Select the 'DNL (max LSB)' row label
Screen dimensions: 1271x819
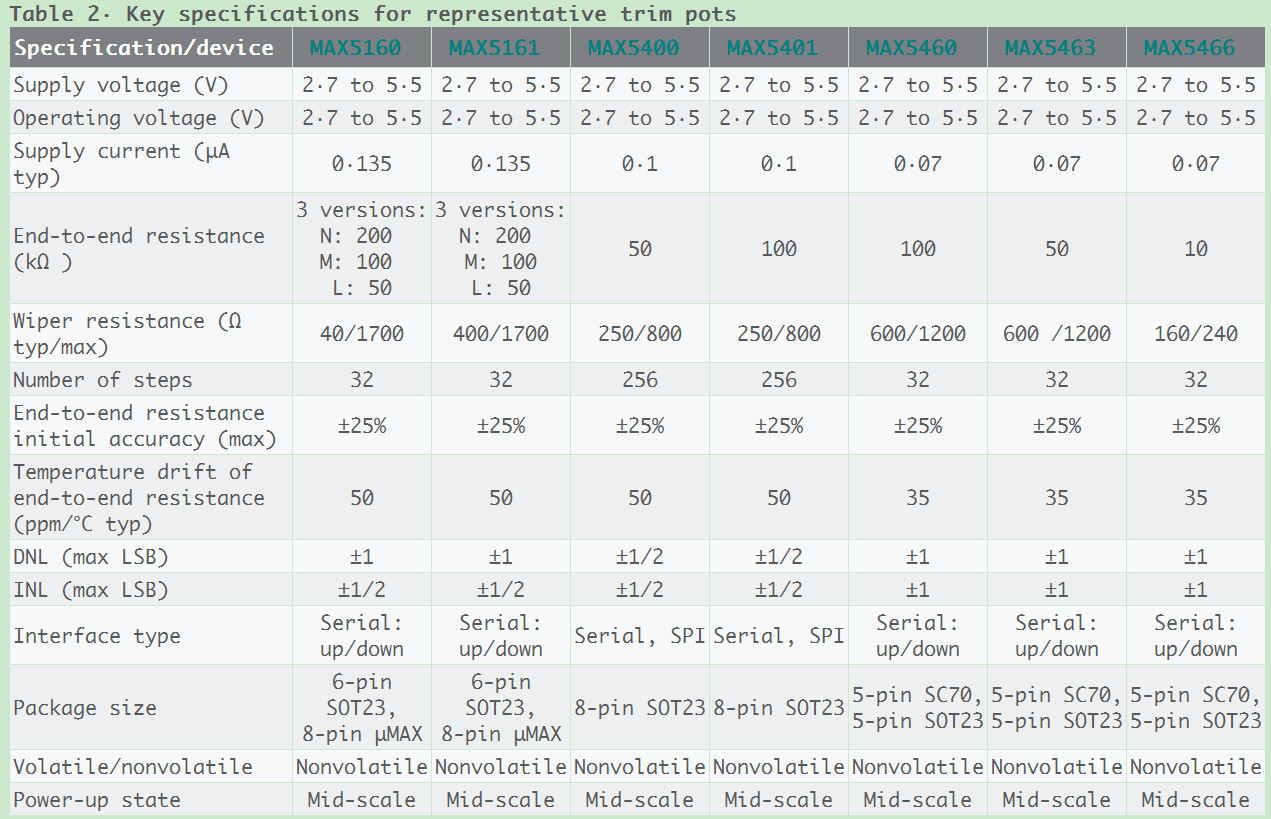(x=91, y=557)
